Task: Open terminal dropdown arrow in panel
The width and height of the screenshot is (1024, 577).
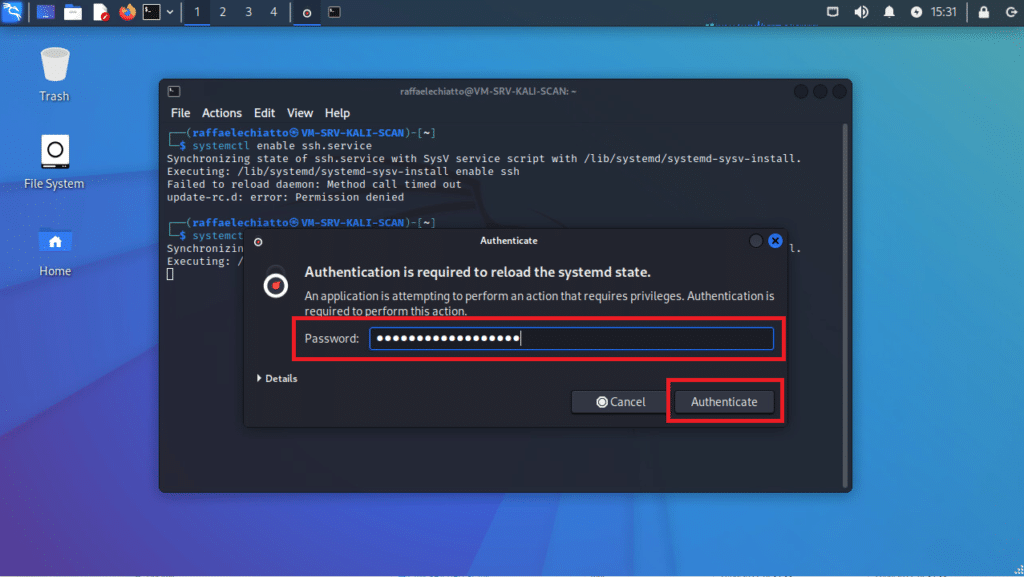Action: pyautogui.click(x=170, y=12)
